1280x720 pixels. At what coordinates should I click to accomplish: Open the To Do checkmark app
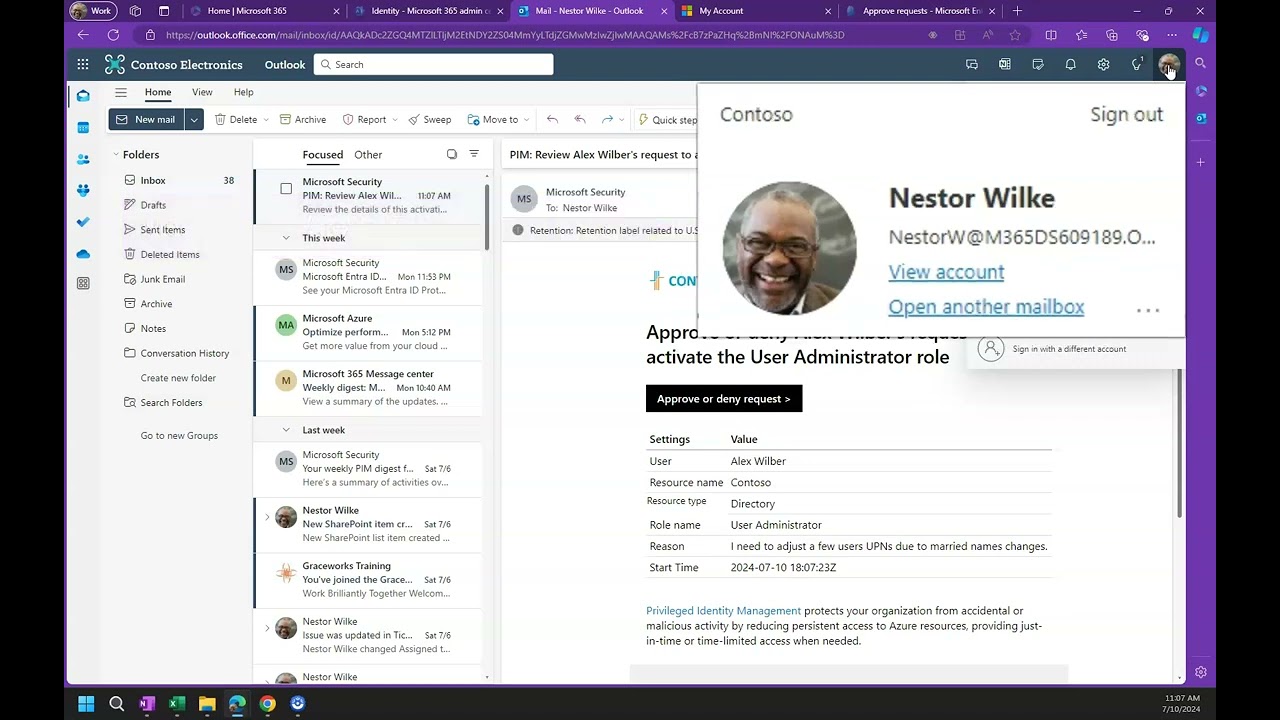point(83,222)
